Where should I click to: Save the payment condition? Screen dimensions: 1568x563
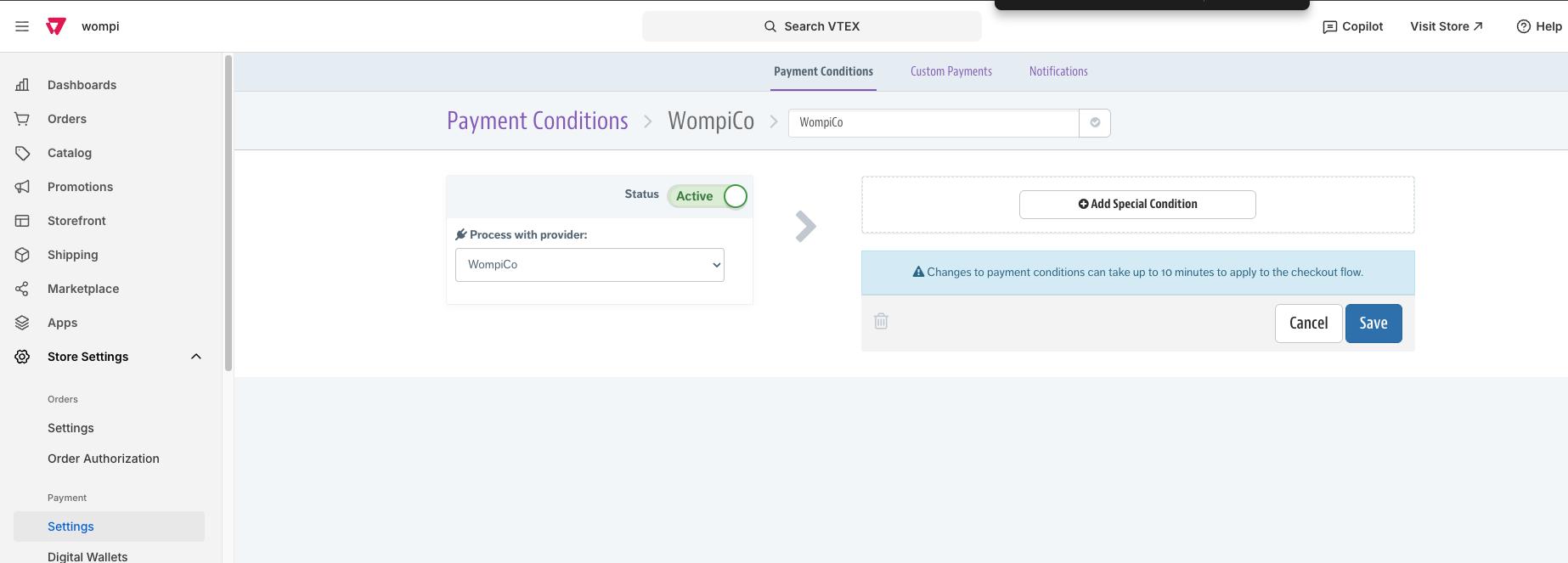[1373, 324]
